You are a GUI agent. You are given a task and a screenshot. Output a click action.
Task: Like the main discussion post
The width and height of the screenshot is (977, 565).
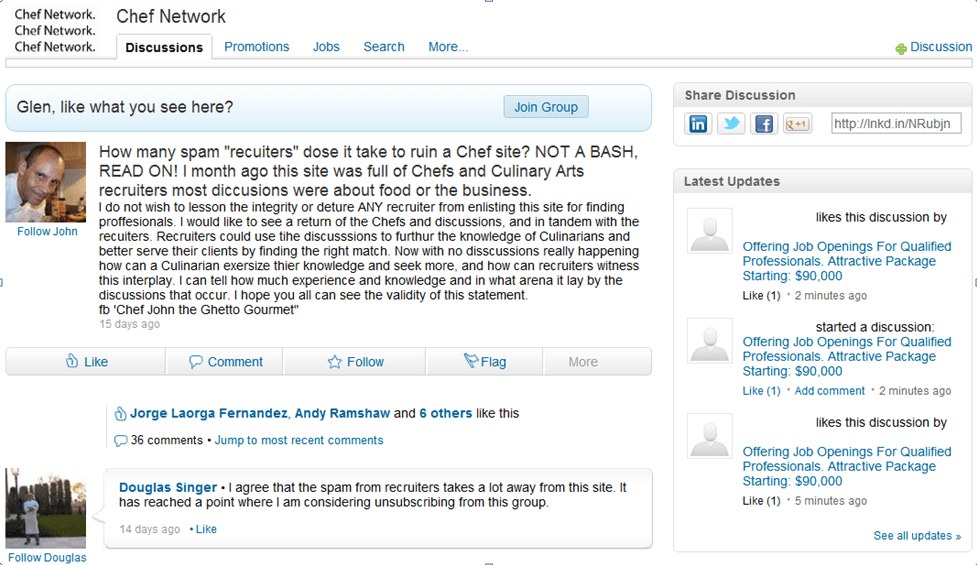pyautogui.click(x=86, y=362)
